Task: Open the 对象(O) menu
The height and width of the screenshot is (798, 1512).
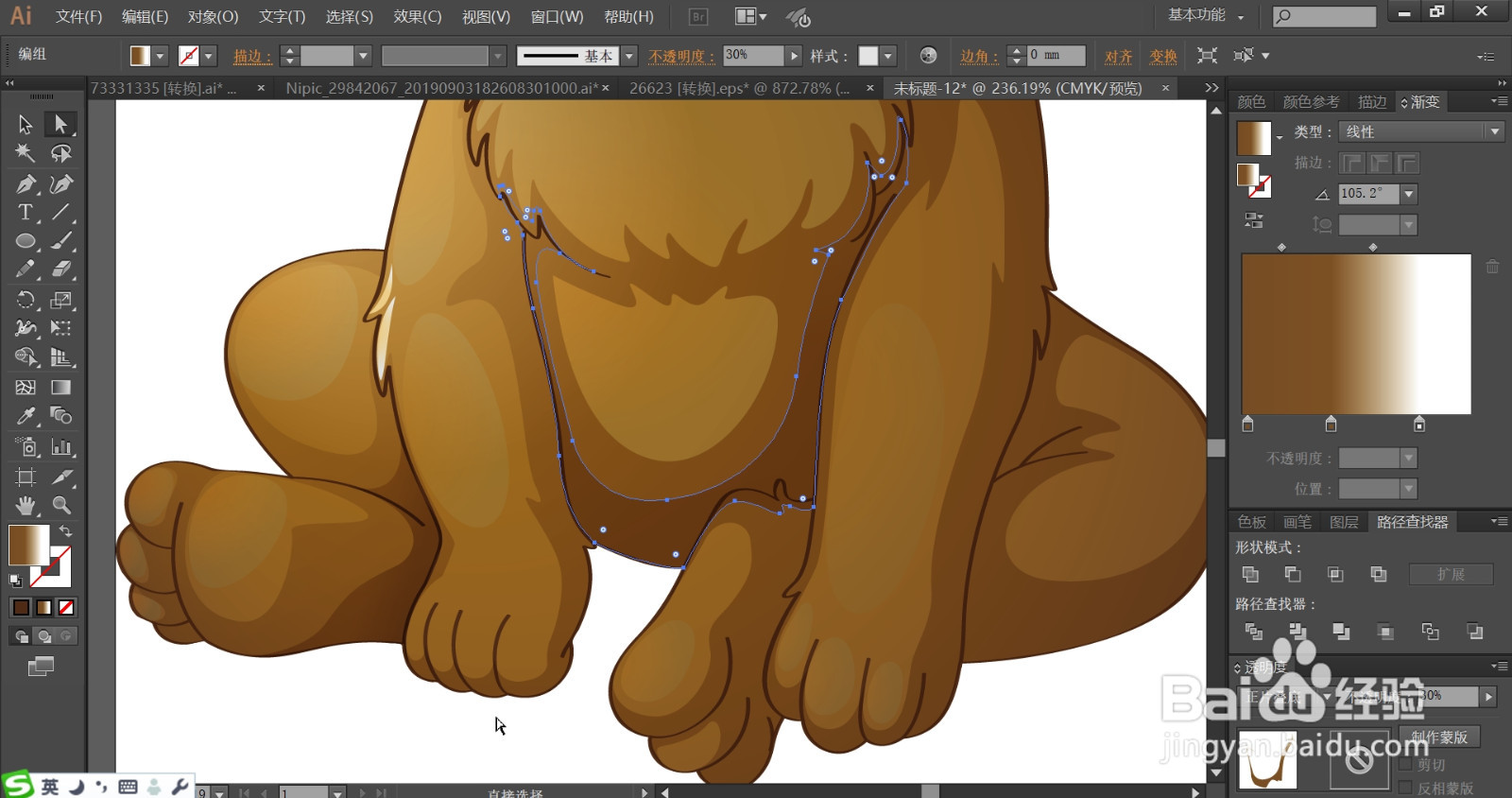Action: (213, 16)
